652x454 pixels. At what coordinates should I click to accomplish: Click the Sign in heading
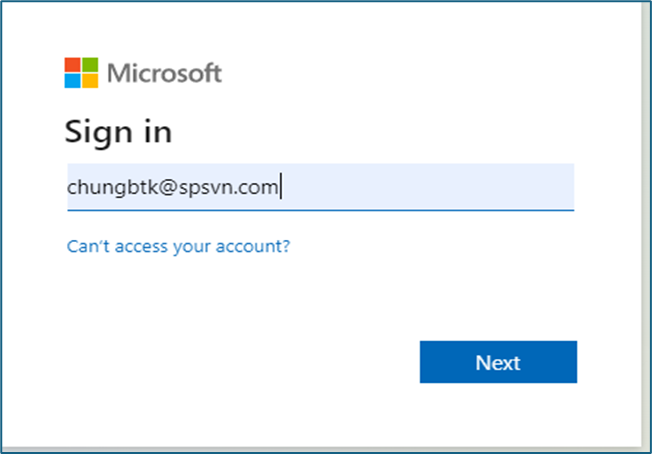118,131
